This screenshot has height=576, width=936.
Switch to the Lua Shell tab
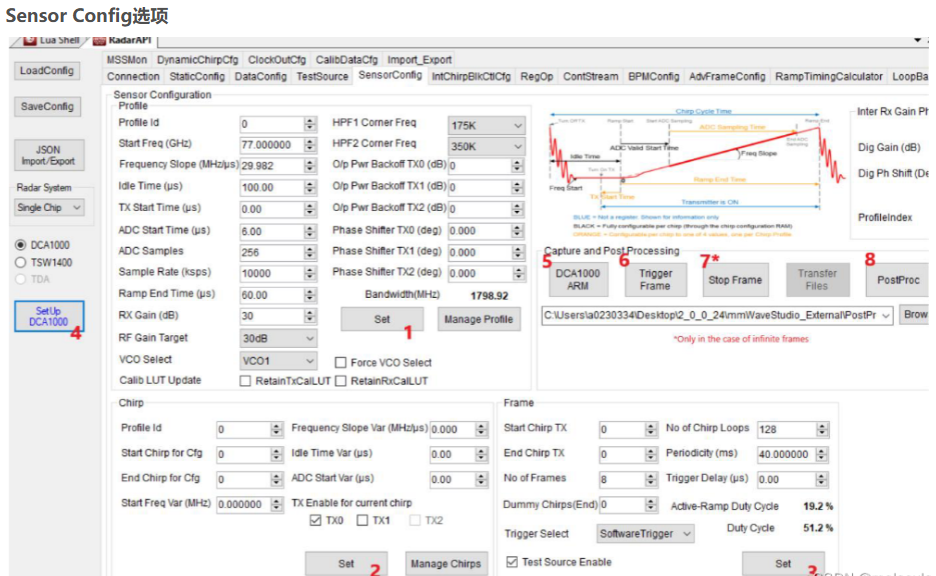tap(52, 40)
